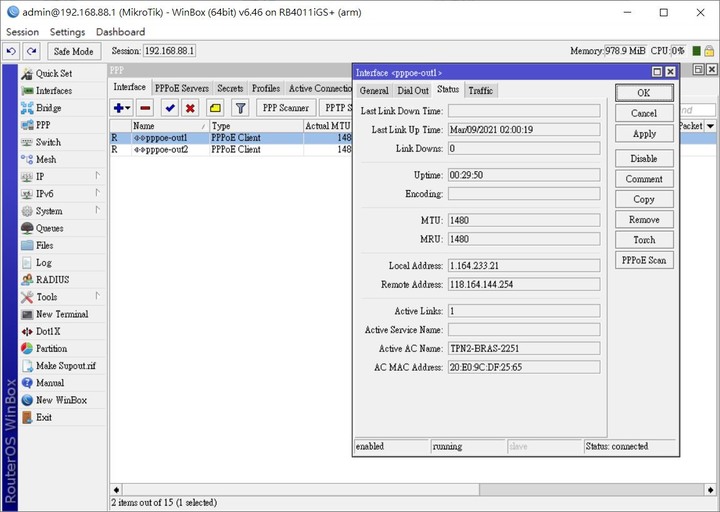Click the PPP Scanner button
720x512 pixels.
point(286,108)
